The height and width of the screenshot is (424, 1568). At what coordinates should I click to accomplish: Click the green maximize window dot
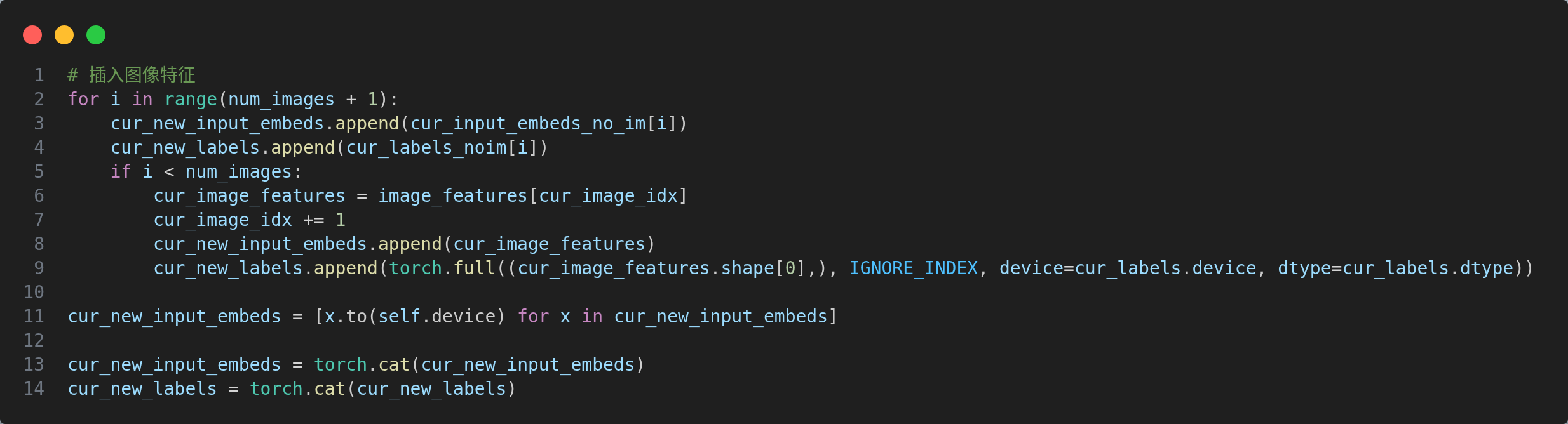point(96,35)
